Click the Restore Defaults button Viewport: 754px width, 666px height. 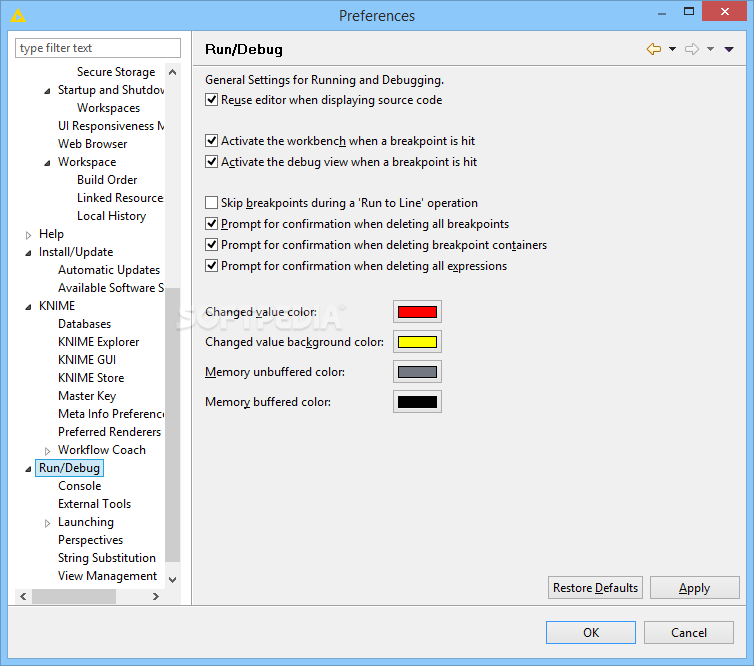click(595, 588)
